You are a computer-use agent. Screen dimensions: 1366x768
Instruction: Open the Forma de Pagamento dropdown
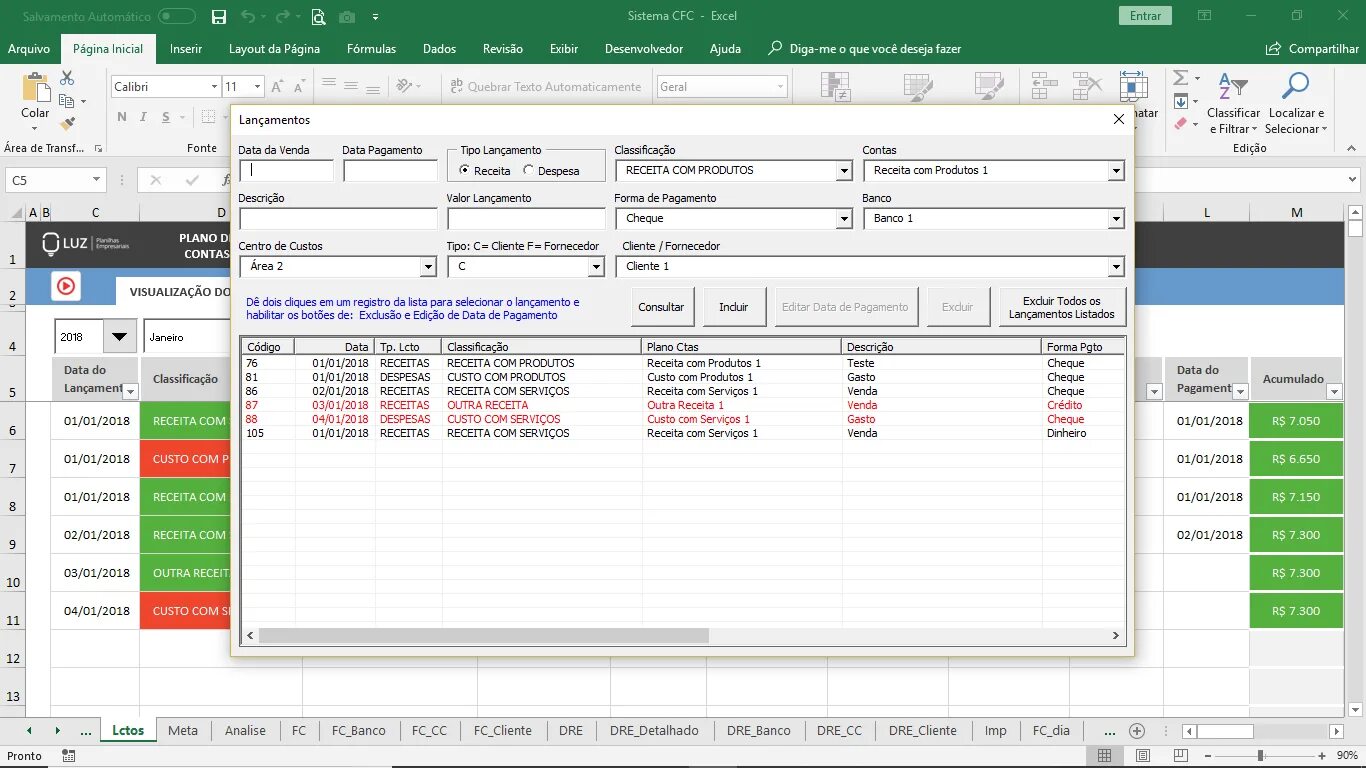[844, 219]
